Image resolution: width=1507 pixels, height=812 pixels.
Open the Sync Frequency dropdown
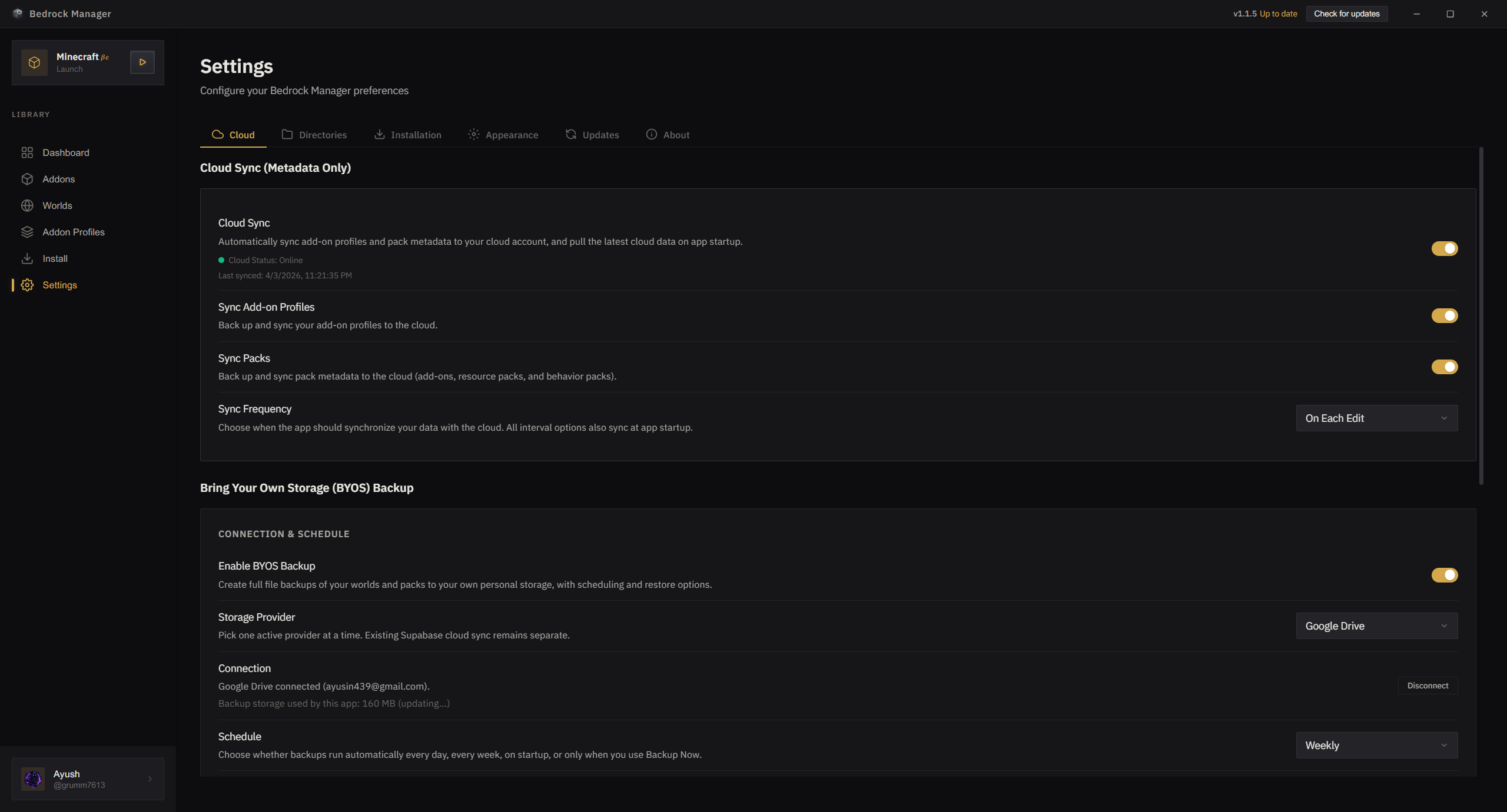coord(1376,418)
